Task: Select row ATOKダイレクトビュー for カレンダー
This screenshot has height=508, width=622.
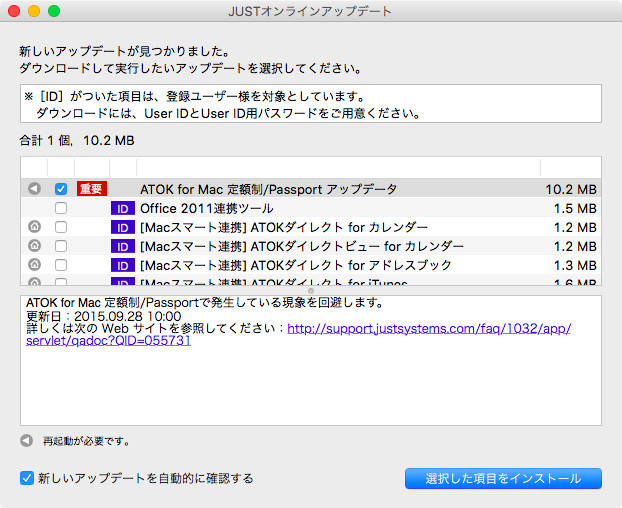Action: 311,246
